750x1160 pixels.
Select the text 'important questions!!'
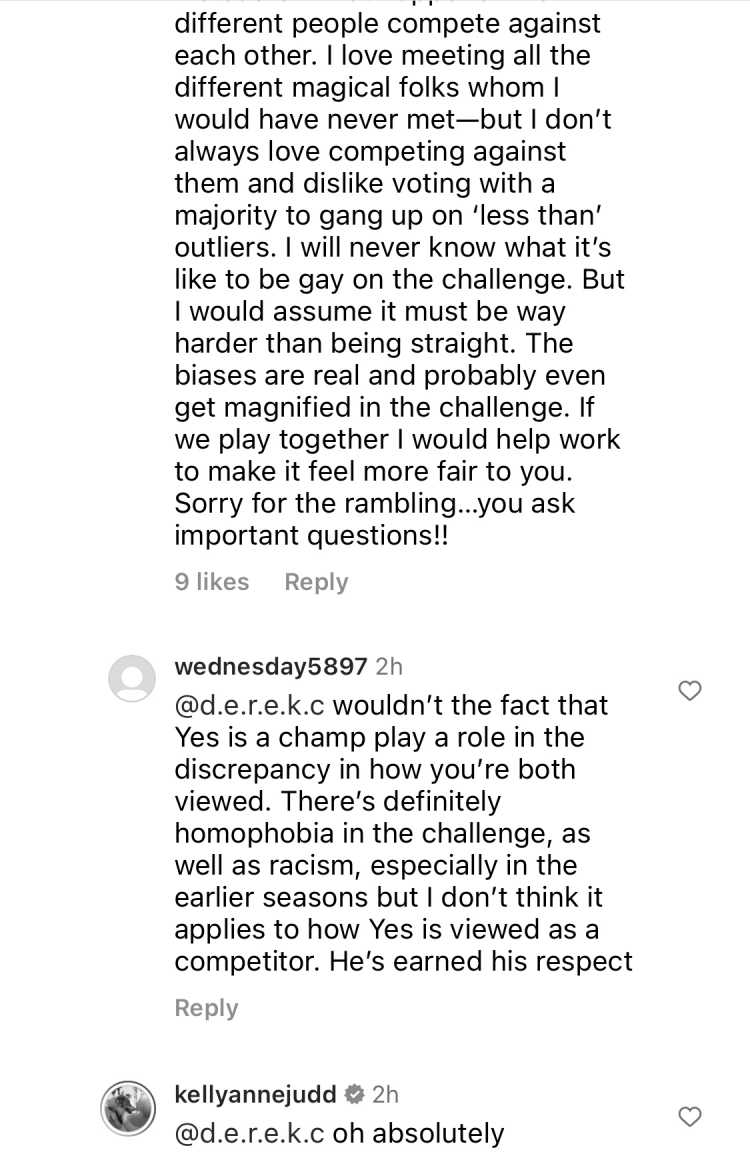tap(311, 536)
